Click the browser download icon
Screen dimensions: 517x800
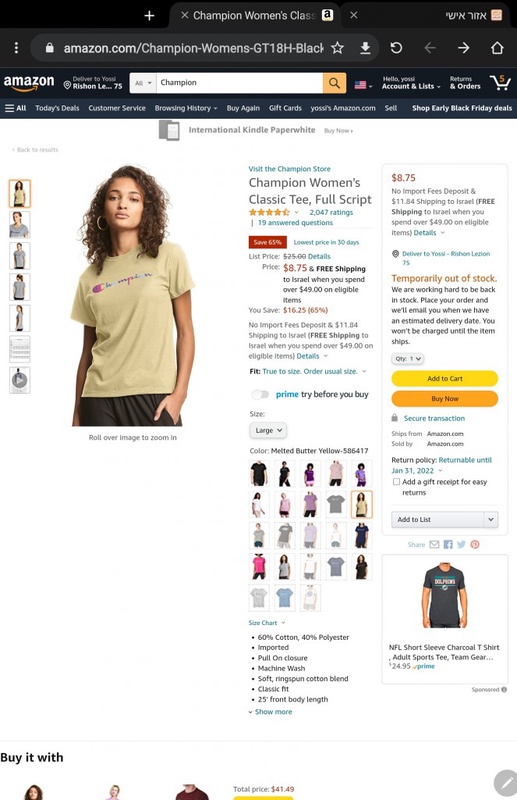pos(365,48)
